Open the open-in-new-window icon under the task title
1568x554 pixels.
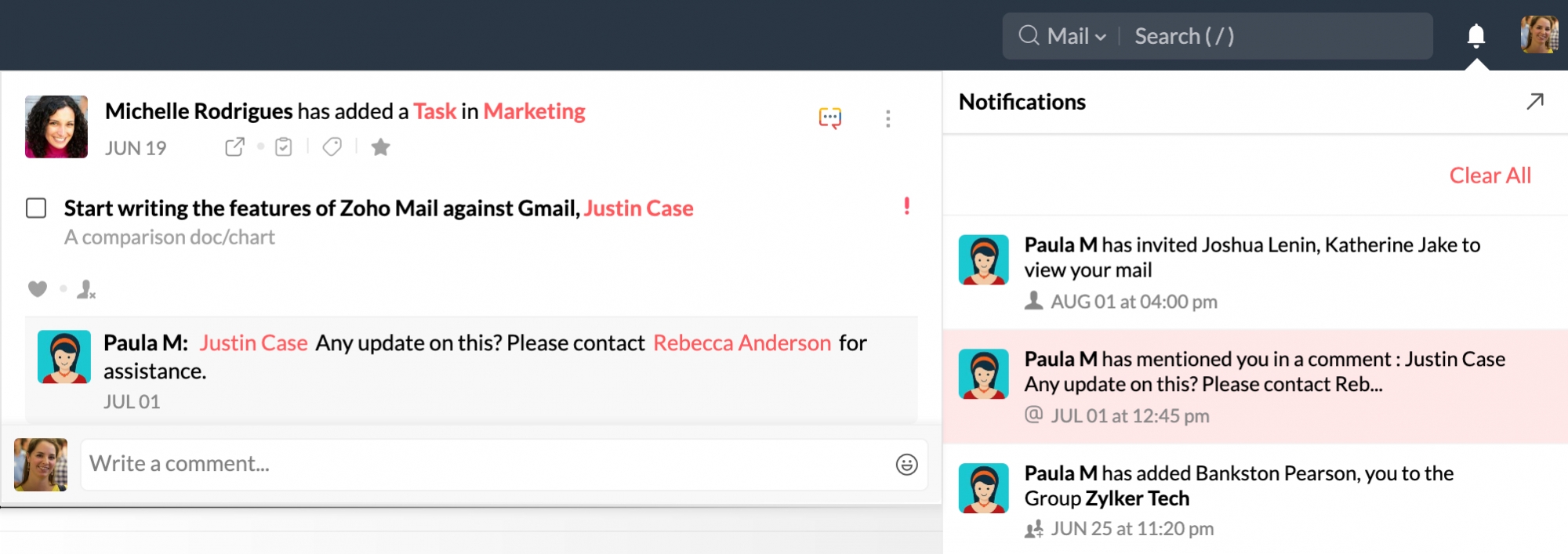(x=234, y=147)
